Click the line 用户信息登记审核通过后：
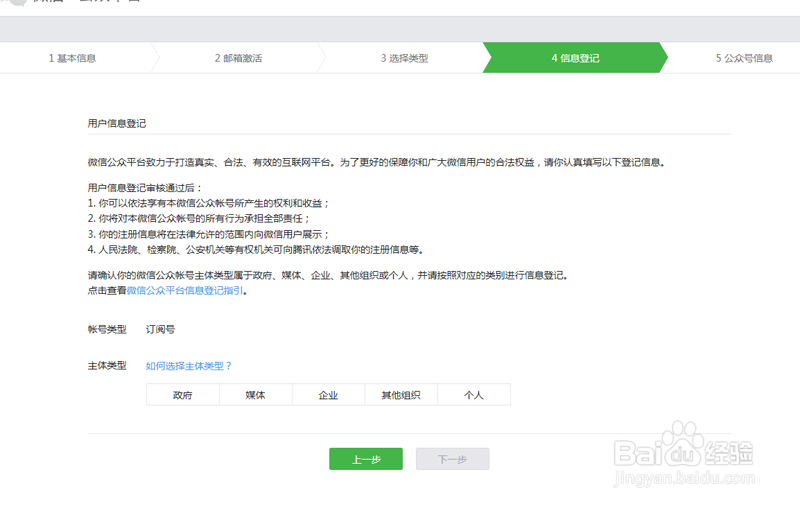This screenshot has width=800, height=506. pyautogui.click(x=145, y=188)
